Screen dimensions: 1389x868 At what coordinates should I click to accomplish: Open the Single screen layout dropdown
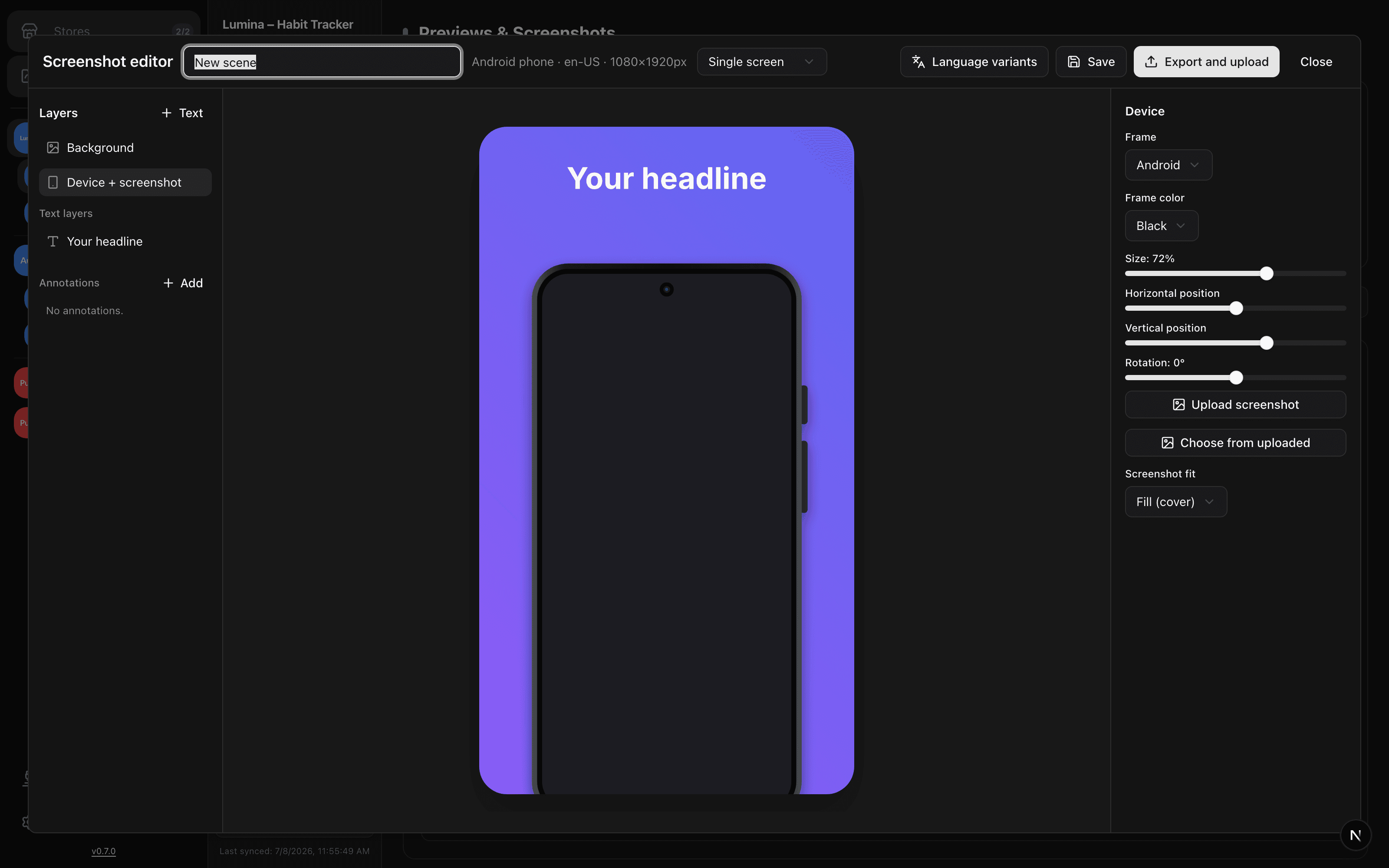(762, 62)
